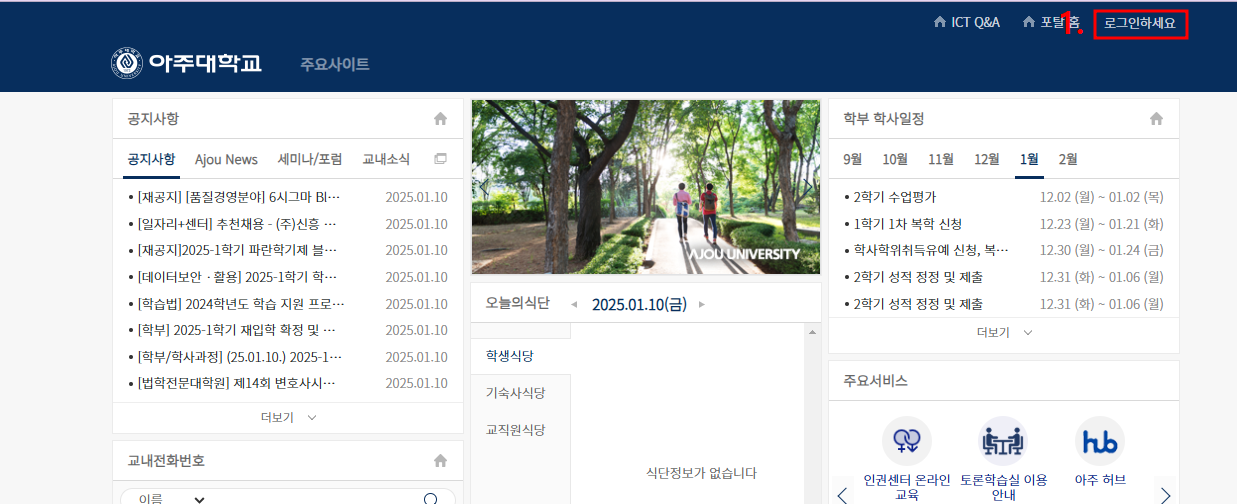Click the Ajou University logo
The height and width of the screenshot is (504, 1237).
tap(187, 64)
